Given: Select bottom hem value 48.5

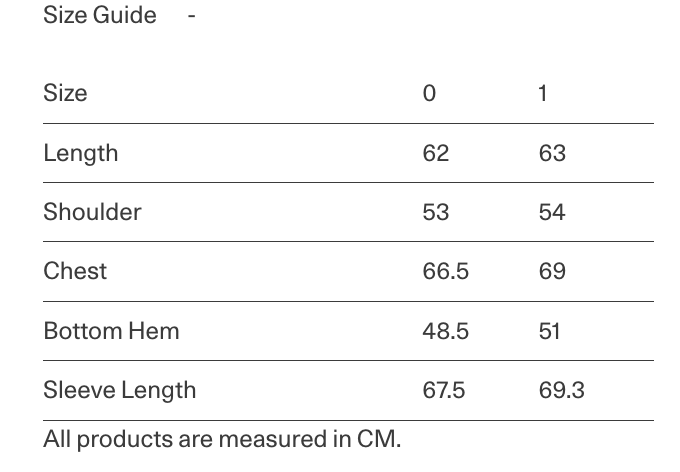Looking at the screenshot, I should [445, 331].
